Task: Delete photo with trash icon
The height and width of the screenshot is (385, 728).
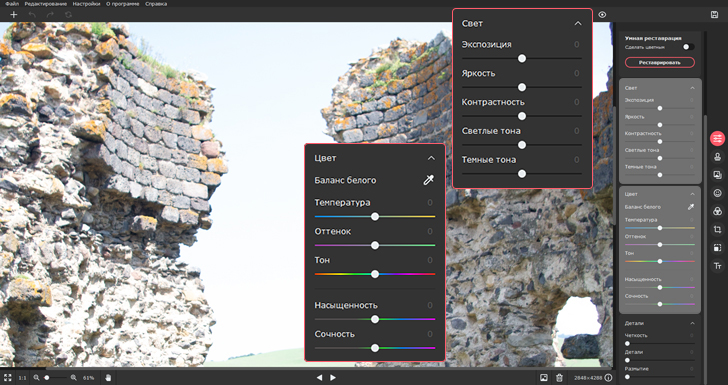Action: point(559,378)
